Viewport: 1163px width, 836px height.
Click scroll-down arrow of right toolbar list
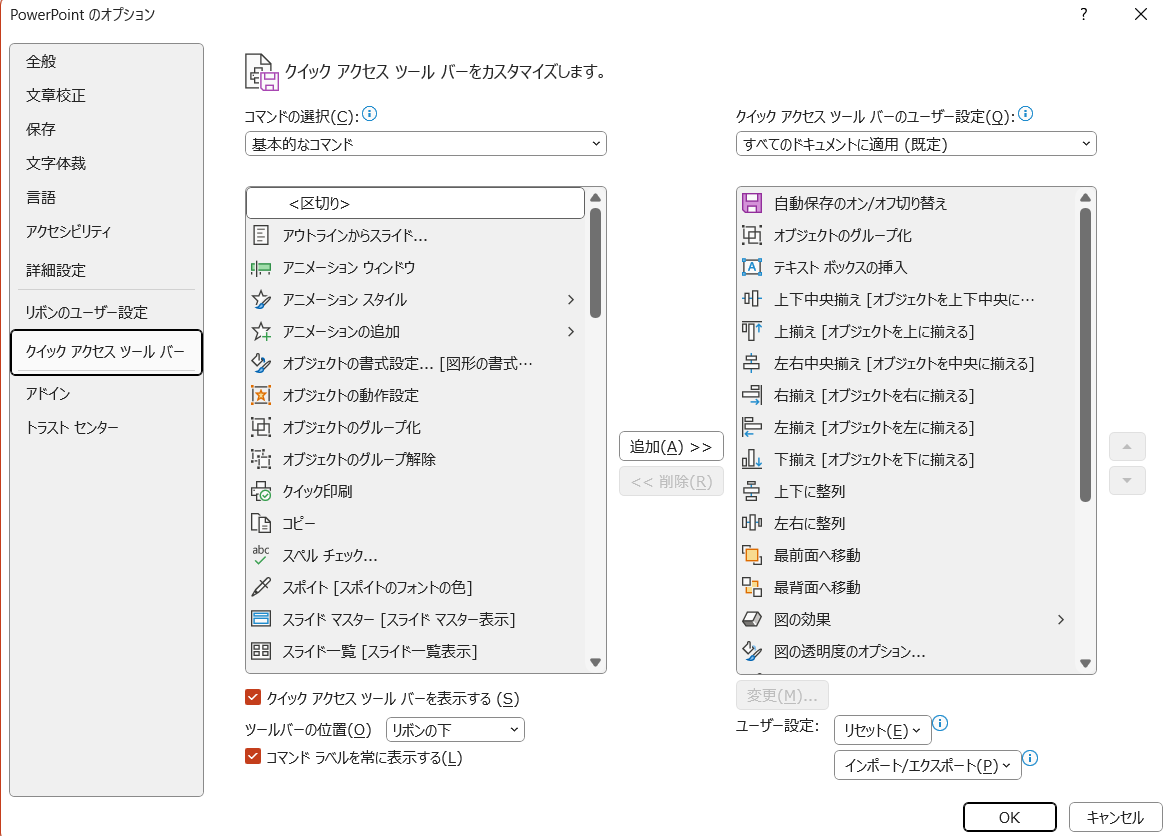(x=1085, y=663)
